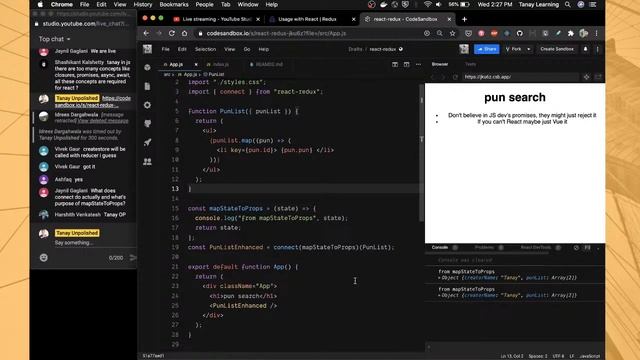Go to Chrome home page
This screenshot has width=640, height=360.
pos(184,33)
